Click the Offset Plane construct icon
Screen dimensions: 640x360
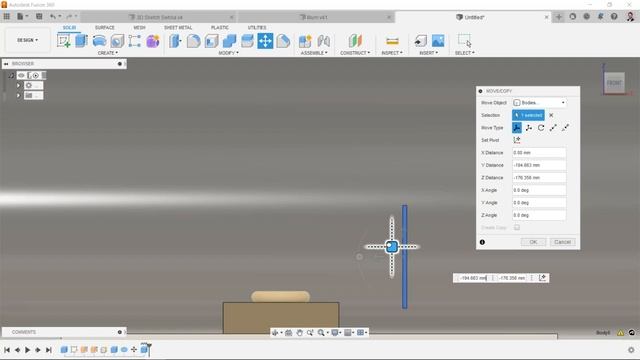click(x=355, y=41)
